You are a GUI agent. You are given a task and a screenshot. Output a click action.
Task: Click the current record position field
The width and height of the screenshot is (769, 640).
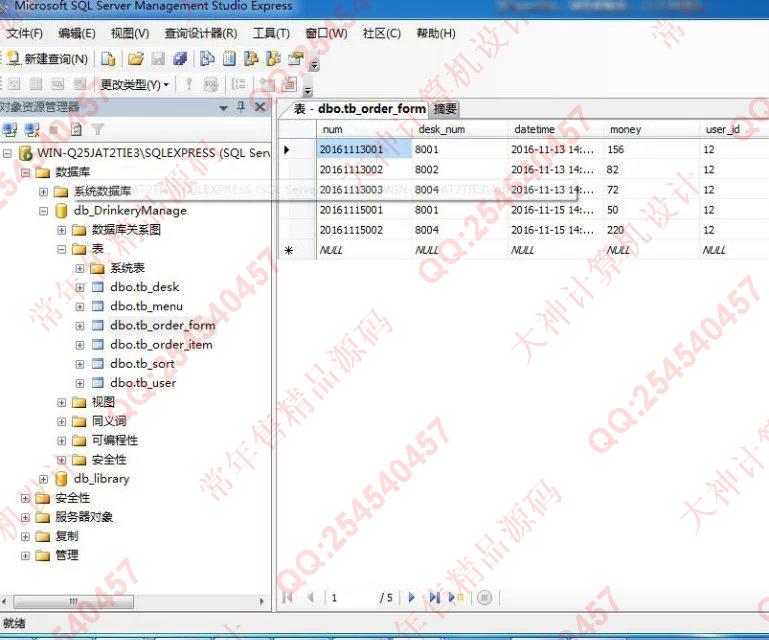coord(351,598)
